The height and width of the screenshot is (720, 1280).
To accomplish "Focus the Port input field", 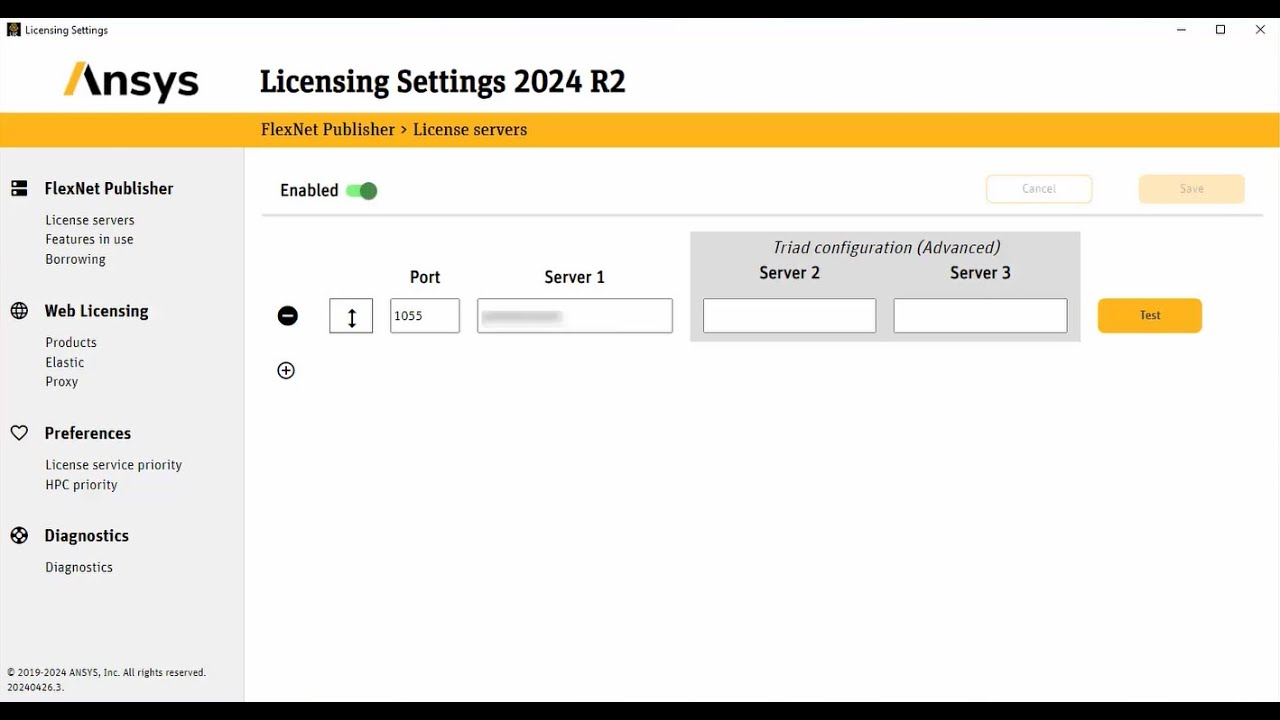I will (x=425, y=316).
